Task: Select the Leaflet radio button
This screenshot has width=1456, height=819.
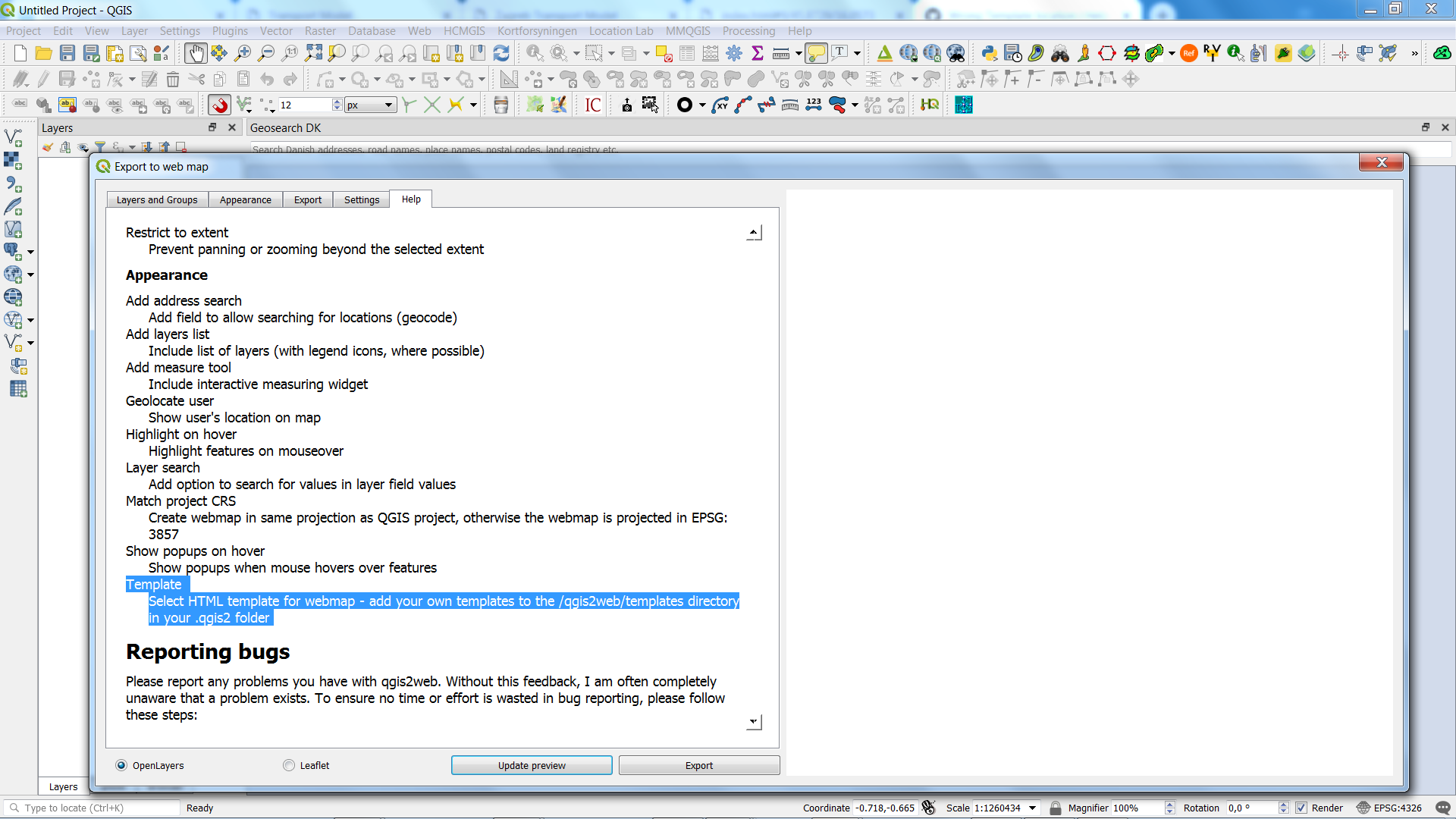Action: [289, 765]
